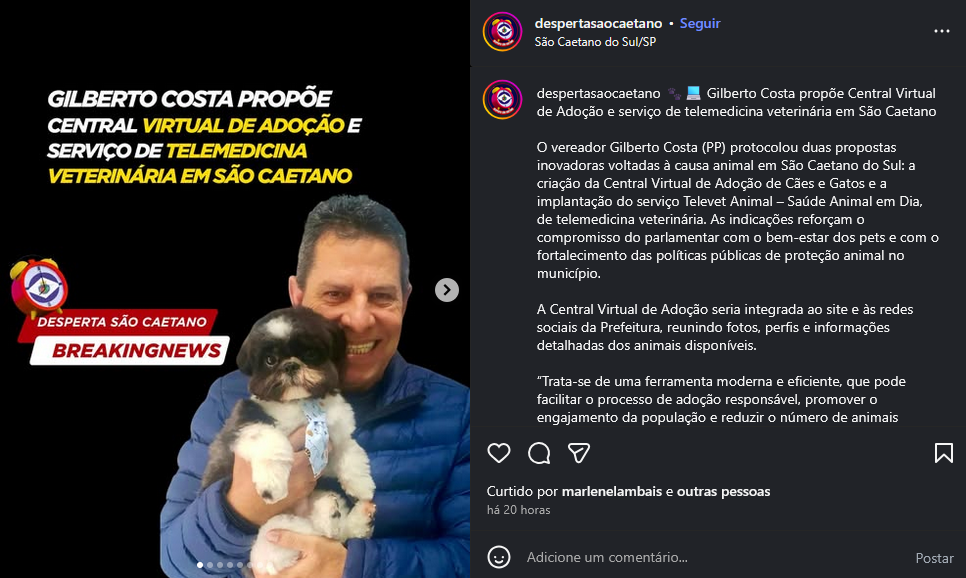The width and height of the screenshot is (966, 578).
Task: Click the post image of man with dog
Action: tap(235, 289)
